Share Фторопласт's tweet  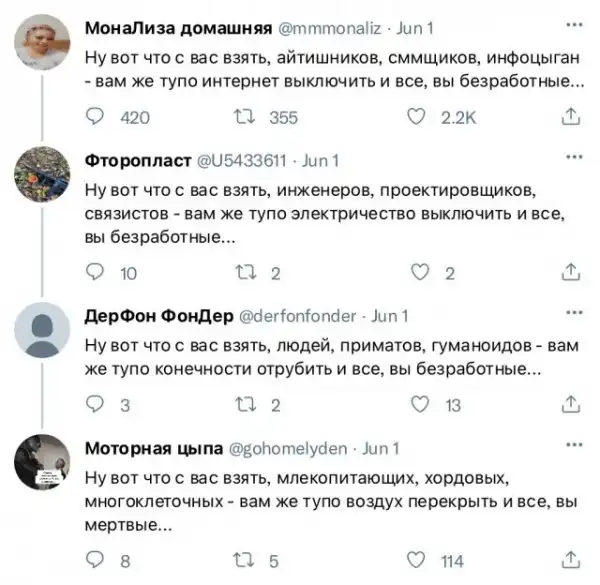point(571,272)
